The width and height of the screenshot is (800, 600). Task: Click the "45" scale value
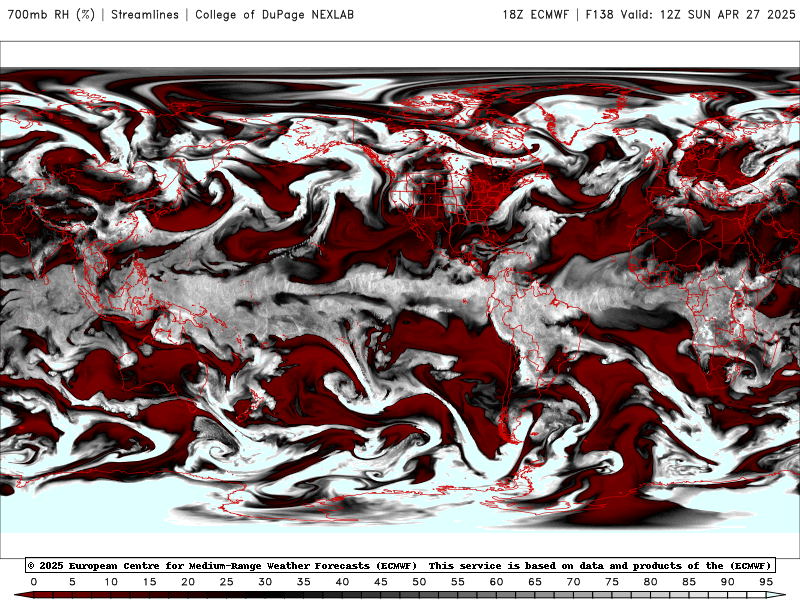tap(381, 582)
